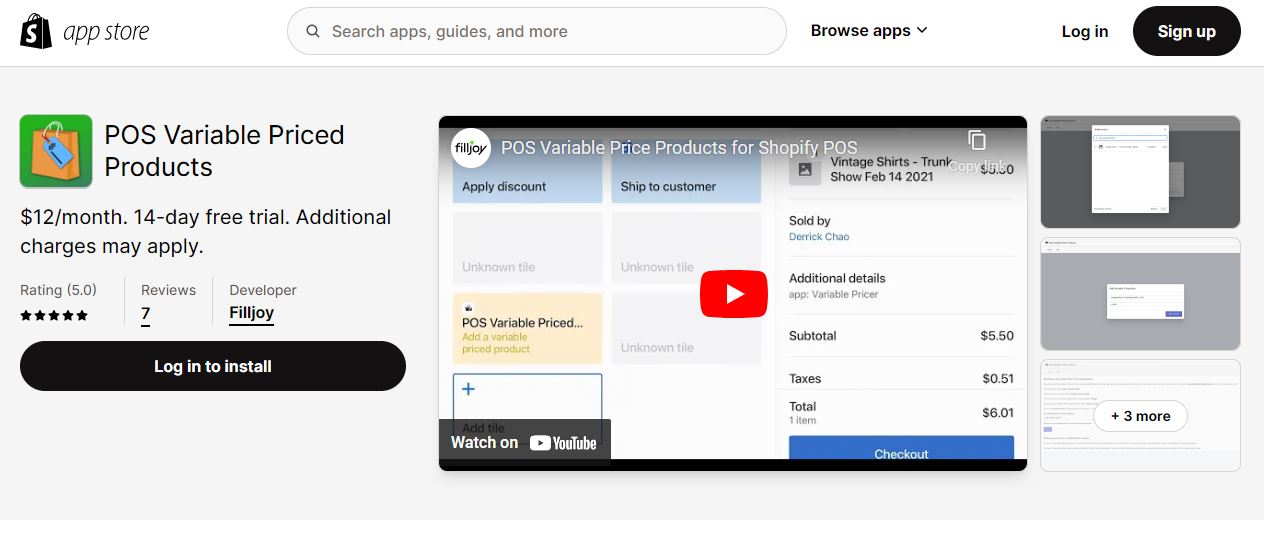Play the YouTube video with red button

[733, 293]
